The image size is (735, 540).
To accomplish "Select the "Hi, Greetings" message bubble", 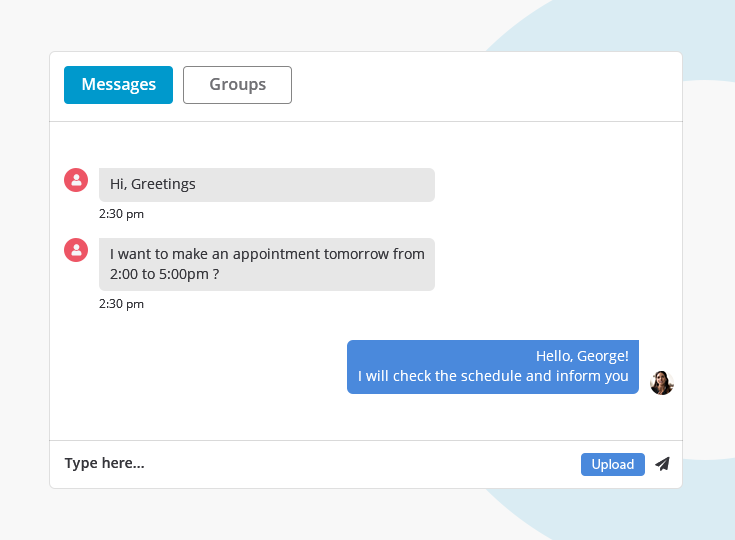I will pos(266,185).
